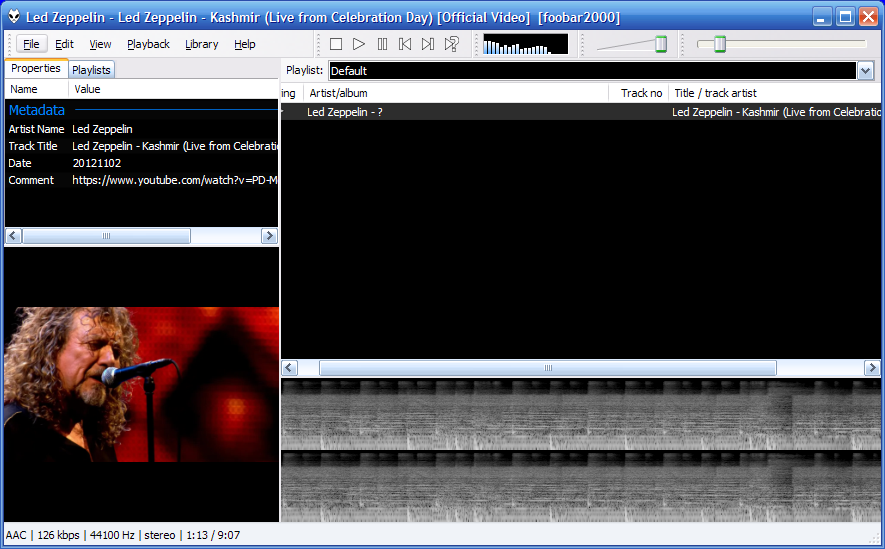Skip to the next track

428,44
